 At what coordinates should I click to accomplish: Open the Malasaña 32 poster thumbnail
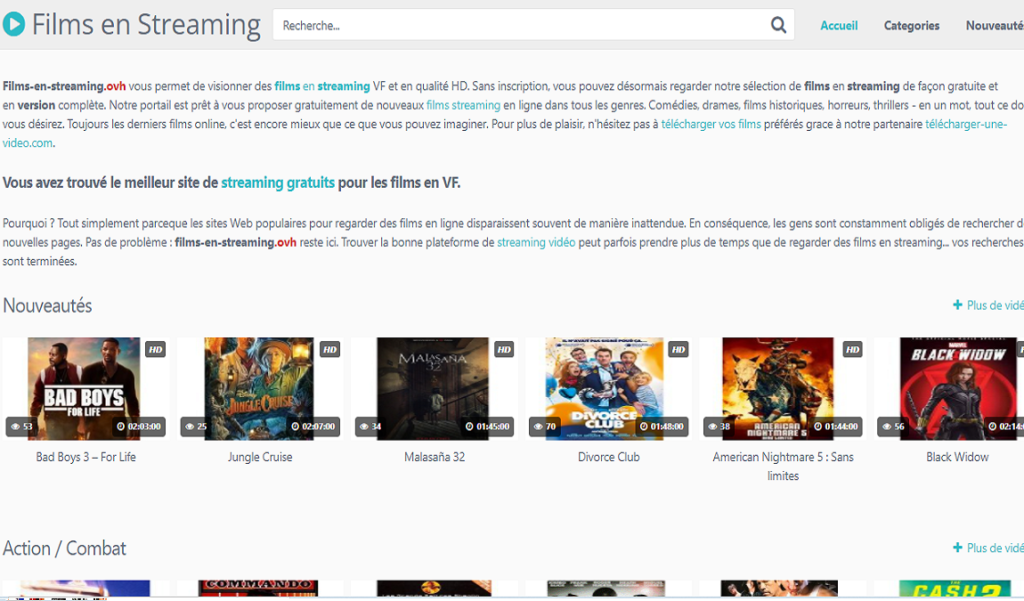pyautogui.click(x=433, y=389)
